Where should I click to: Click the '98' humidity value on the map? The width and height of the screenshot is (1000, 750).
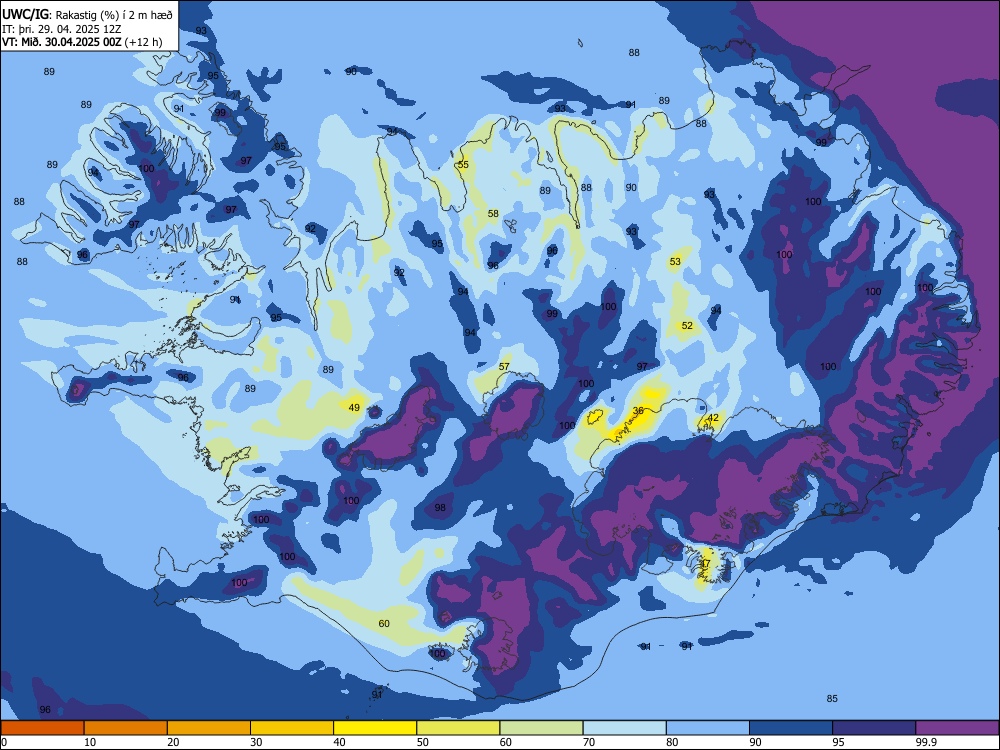[x=440, y=508]
